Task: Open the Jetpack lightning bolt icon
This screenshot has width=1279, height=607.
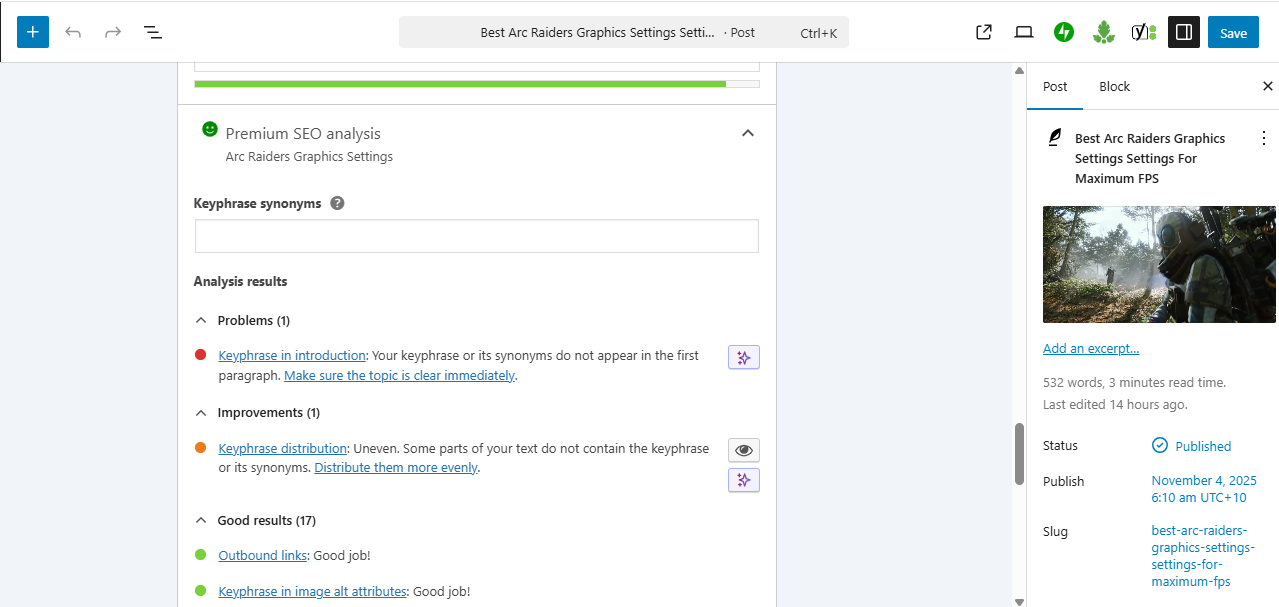Action: [x=1064, y=32]
